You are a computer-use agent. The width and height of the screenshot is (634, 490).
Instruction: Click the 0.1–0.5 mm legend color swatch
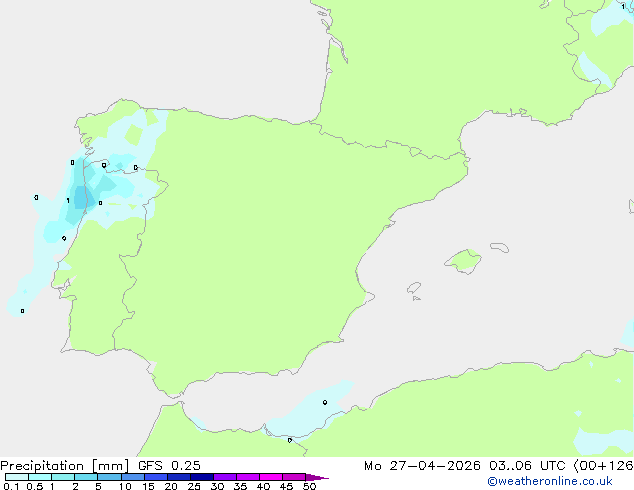pyautogui.click(x=17, y=477)
